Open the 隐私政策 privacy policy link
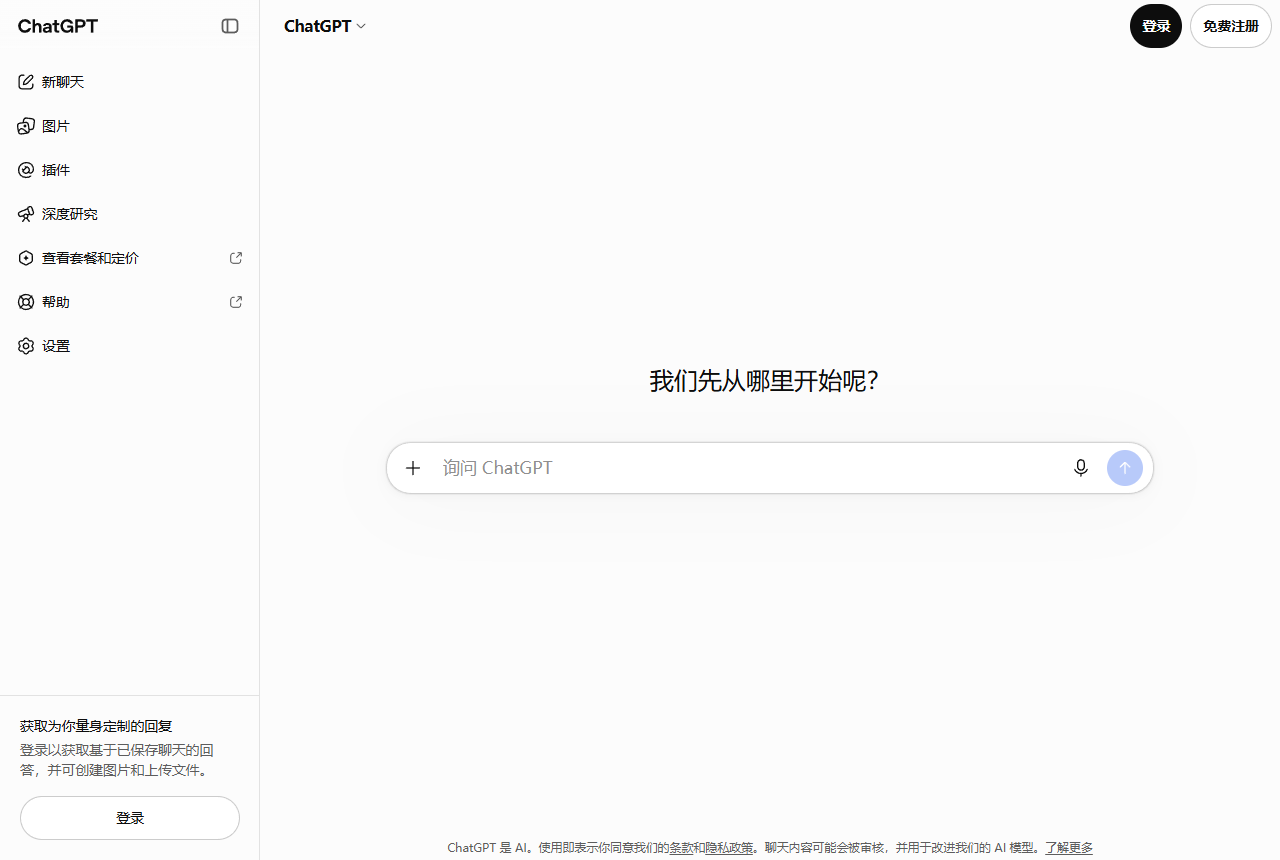This screenshot has width=1280, height=860. point(729,848)
